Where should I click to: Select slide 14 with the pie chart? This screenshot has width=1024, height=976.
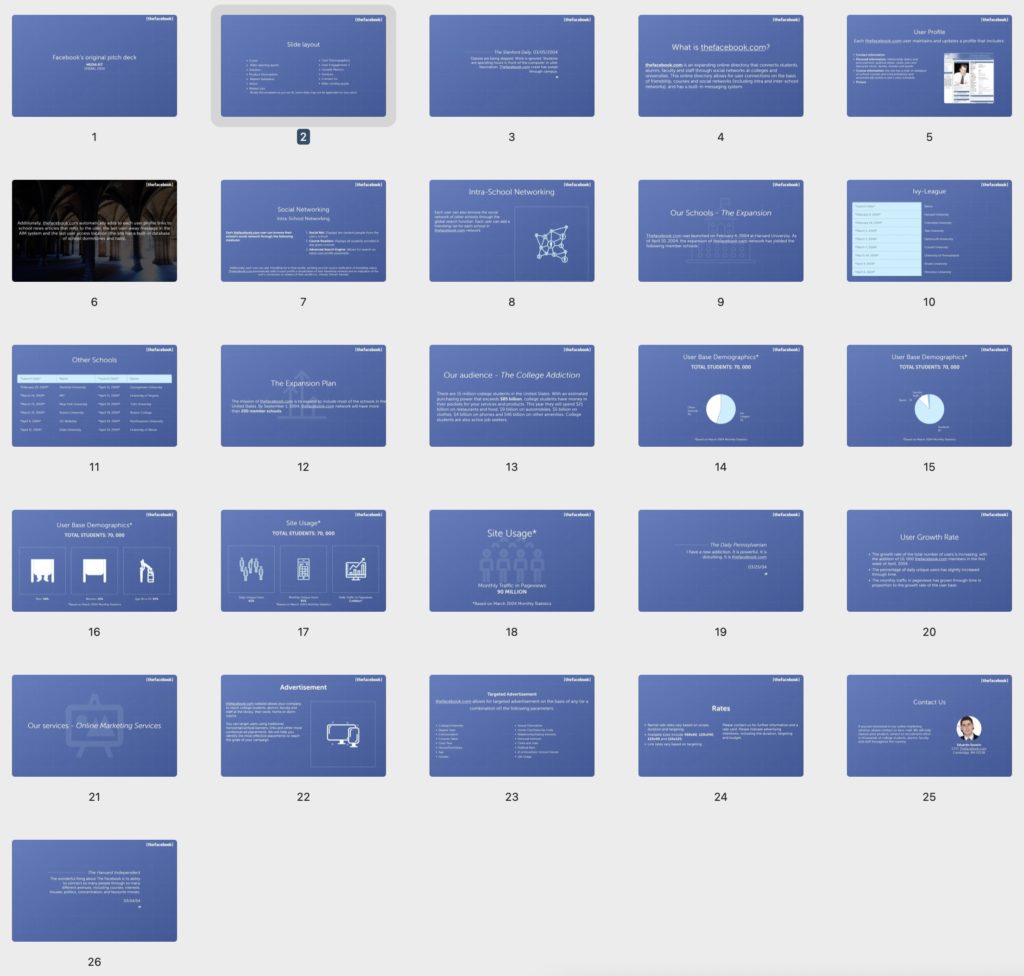tap(720, 396)
